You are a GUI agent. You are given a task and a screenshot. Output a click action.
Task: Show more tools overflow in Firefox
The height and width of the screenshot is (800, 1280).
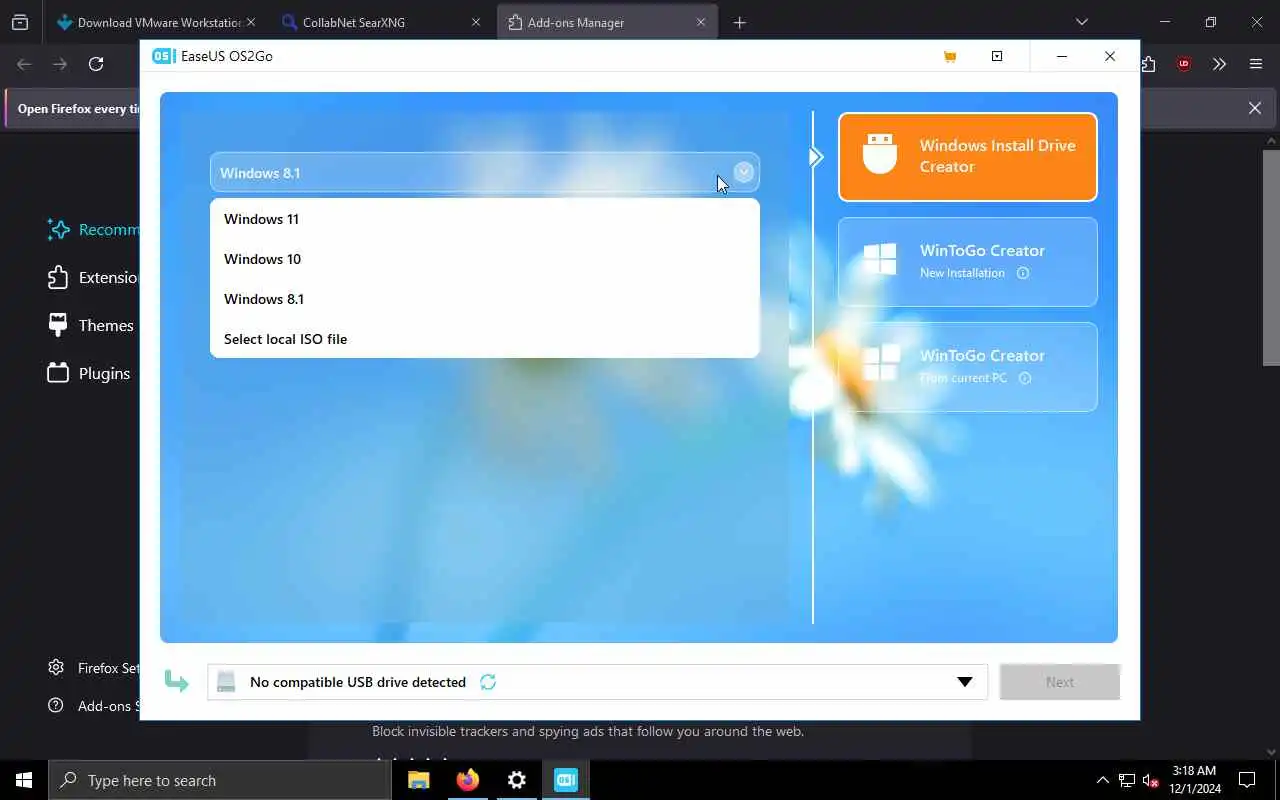1219,64
